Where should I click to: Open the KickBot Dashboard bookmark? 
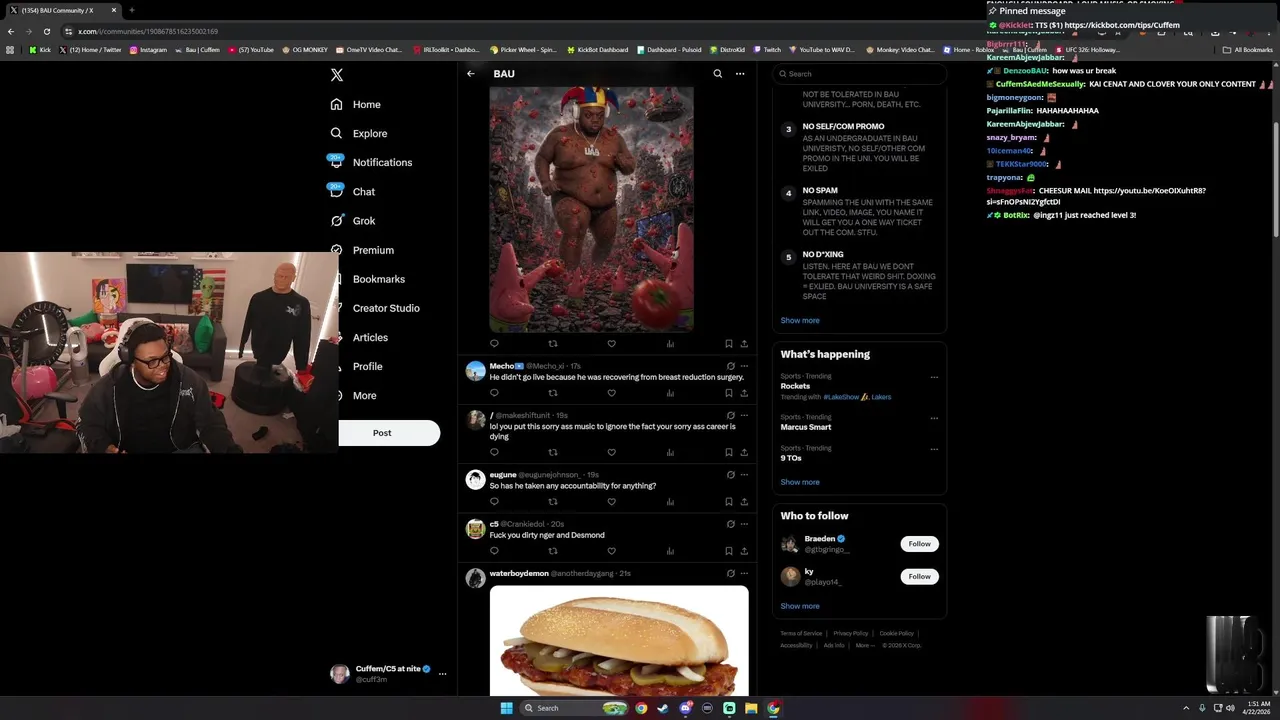(x=598, y=49)
